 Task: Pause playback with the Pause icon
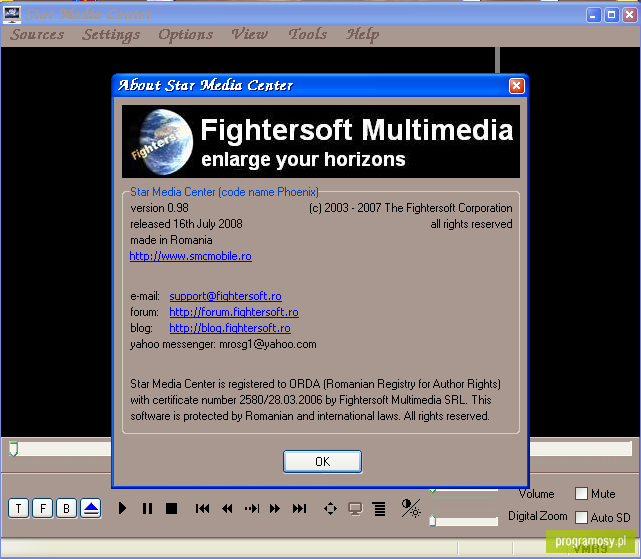[147, 508]
